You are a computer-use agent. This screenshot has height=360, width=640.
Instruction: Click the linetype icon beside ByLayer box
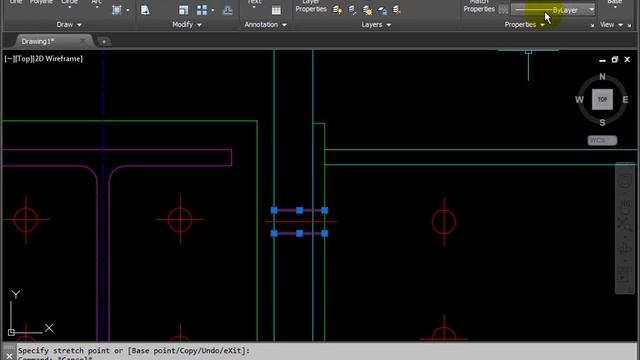coord(503,9)
